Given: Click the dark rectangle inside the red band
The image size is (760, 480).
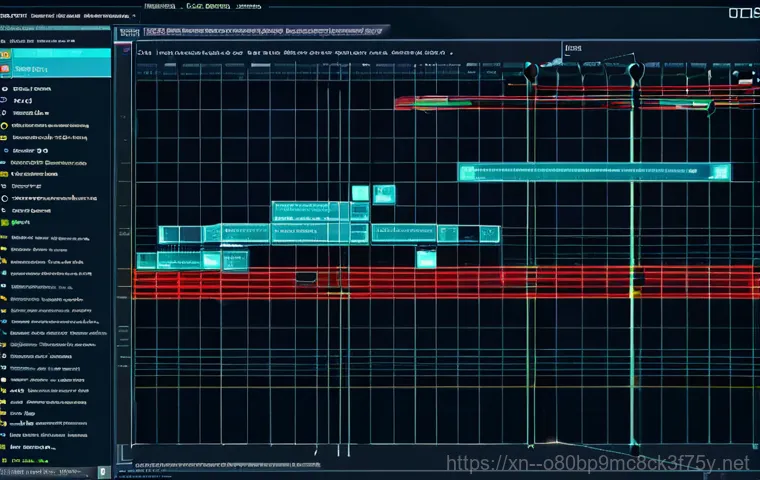Looking at the screenshot, I should click(x=306, y=277).
